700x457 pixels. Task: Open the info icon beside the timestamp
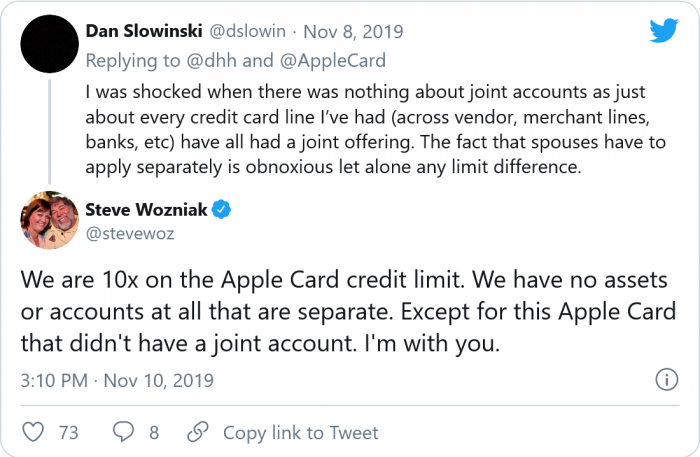click(665, 380)
